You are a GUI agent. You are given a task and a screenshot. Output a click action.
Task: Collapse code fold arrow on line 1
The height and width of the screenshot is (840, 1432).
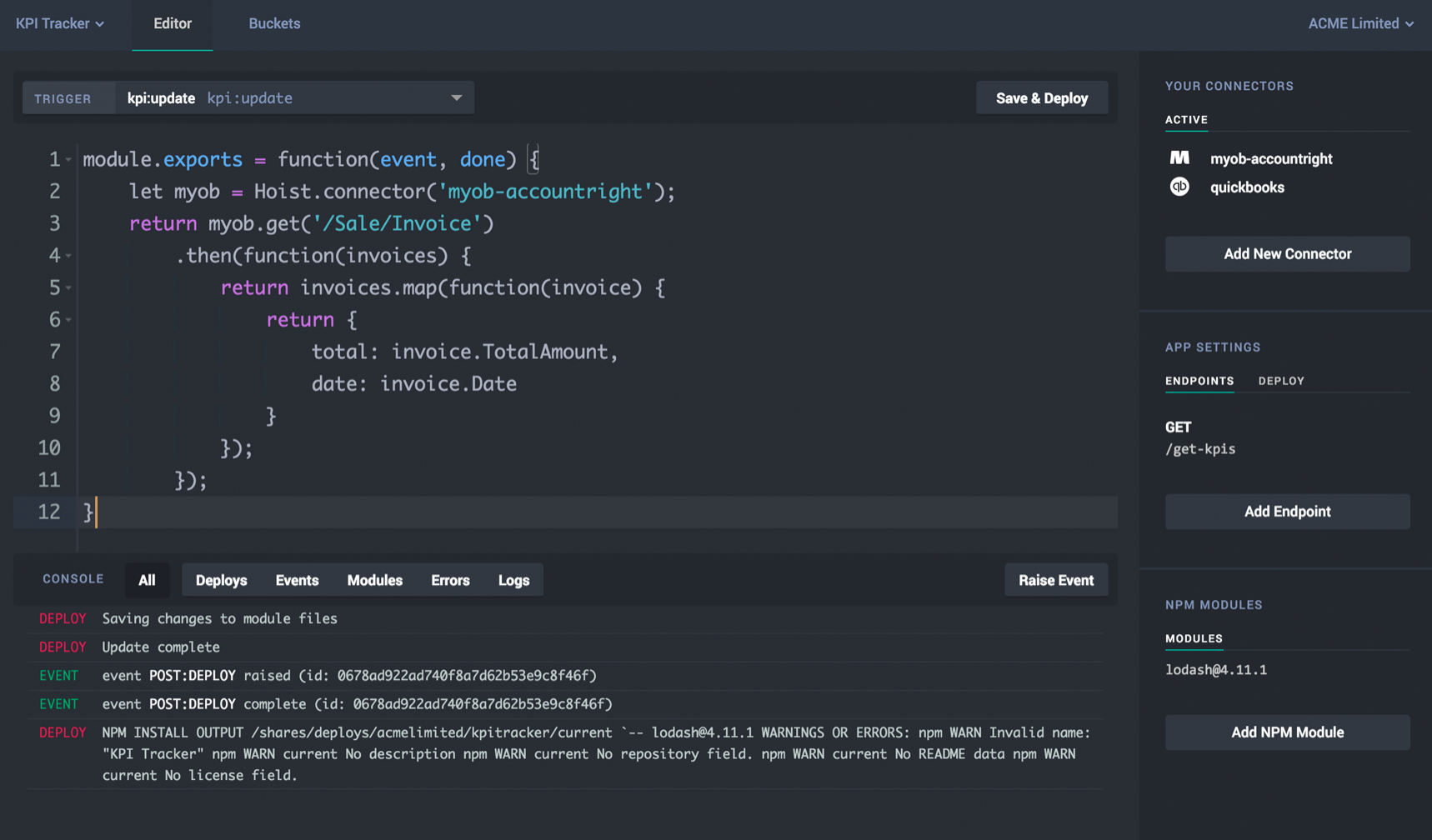pos(68,159)
